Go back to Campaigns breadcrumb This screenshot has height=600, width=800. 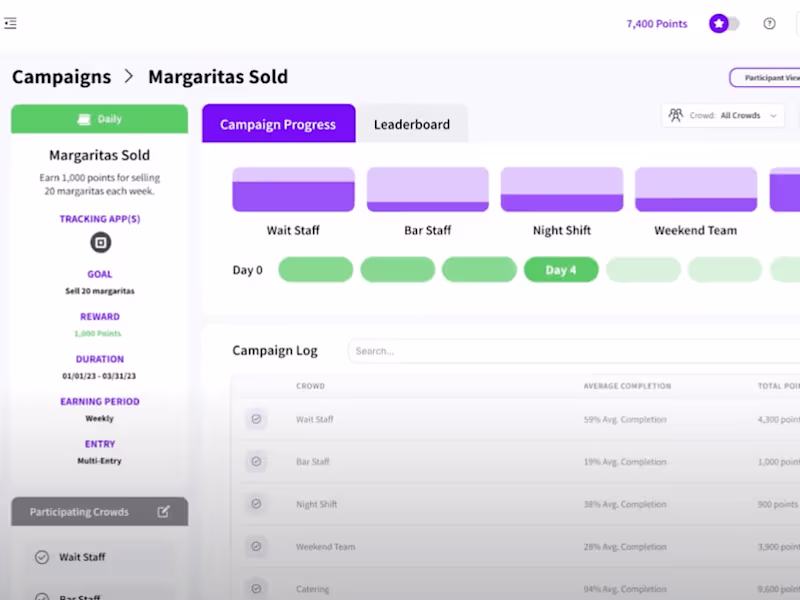click(x=61, y=77)
